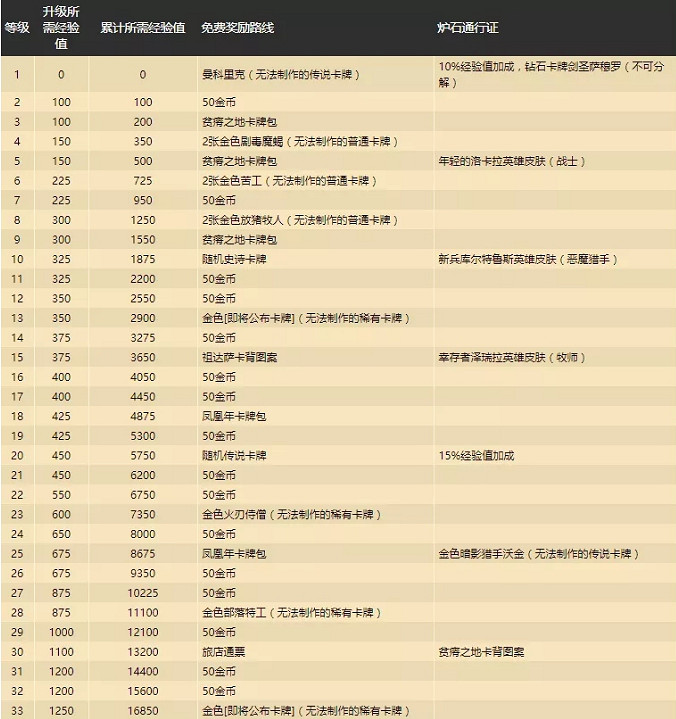Click cumulative experience value 13200
Image resolution: width=676 pixels, height=719 pixels.
click(x=143, y=652)
